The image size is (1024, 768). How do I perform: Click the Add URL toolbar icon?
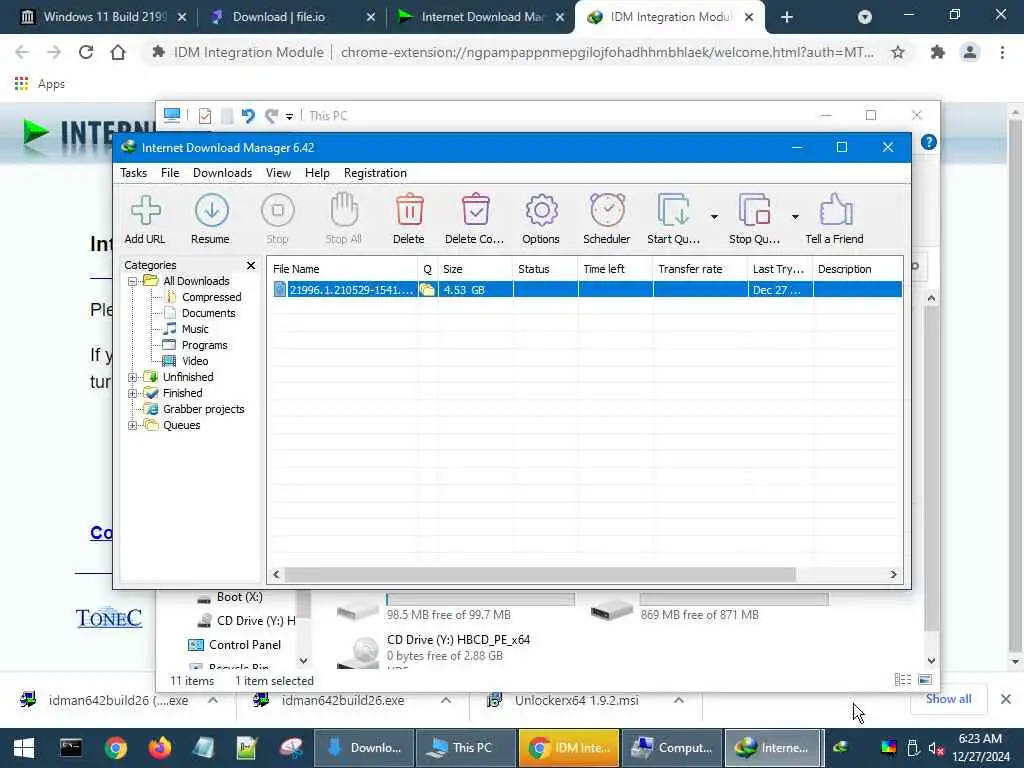[x=145, y=219]
